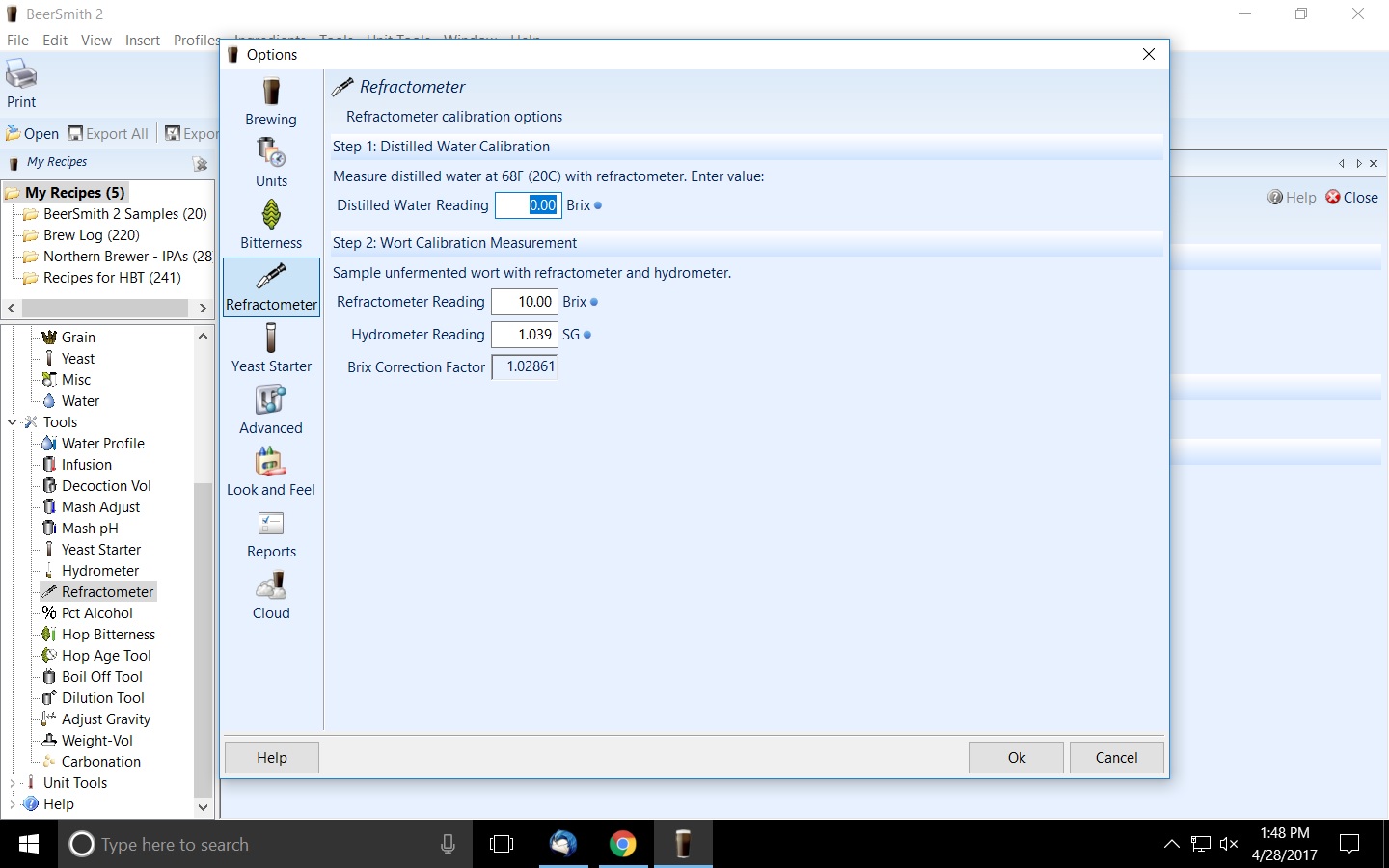Image resolution: width=1389 pixels, height=868 pixels.
Task: Open the Hop Age Tool
Action: click(96, 656)
